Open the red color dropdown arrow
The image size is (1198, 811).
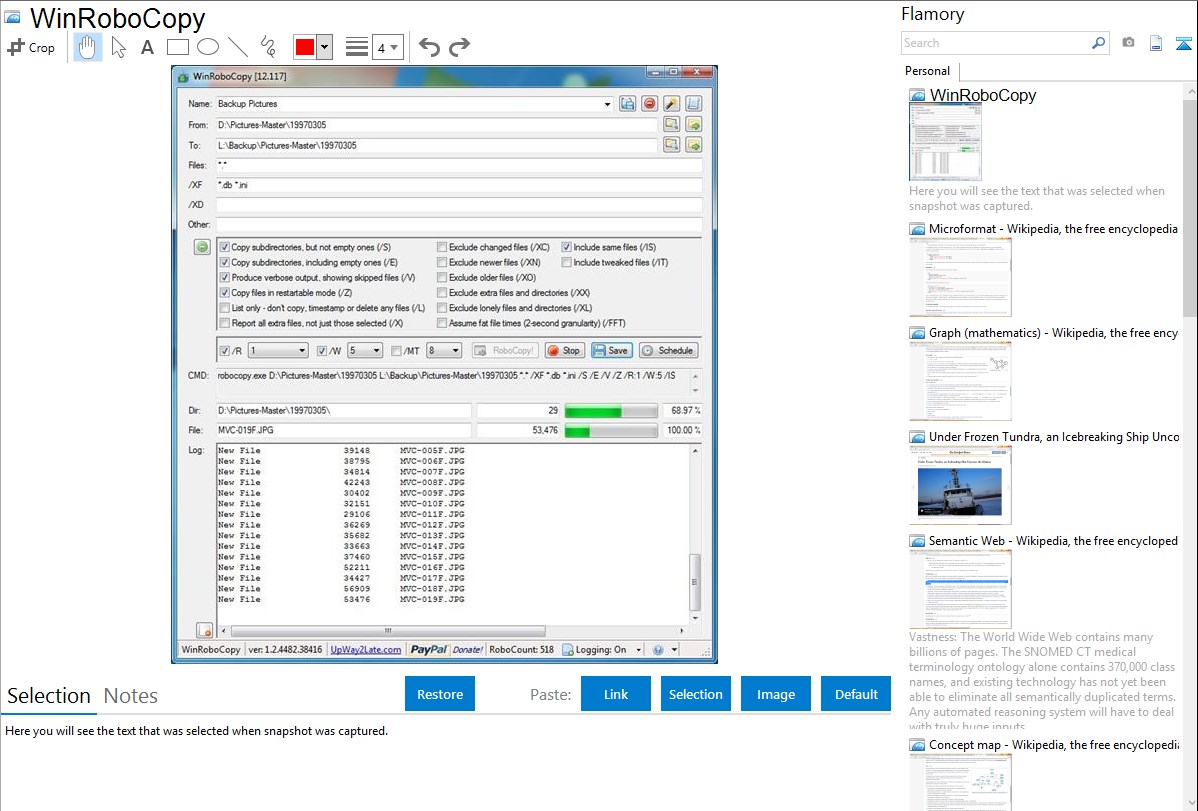324,47
